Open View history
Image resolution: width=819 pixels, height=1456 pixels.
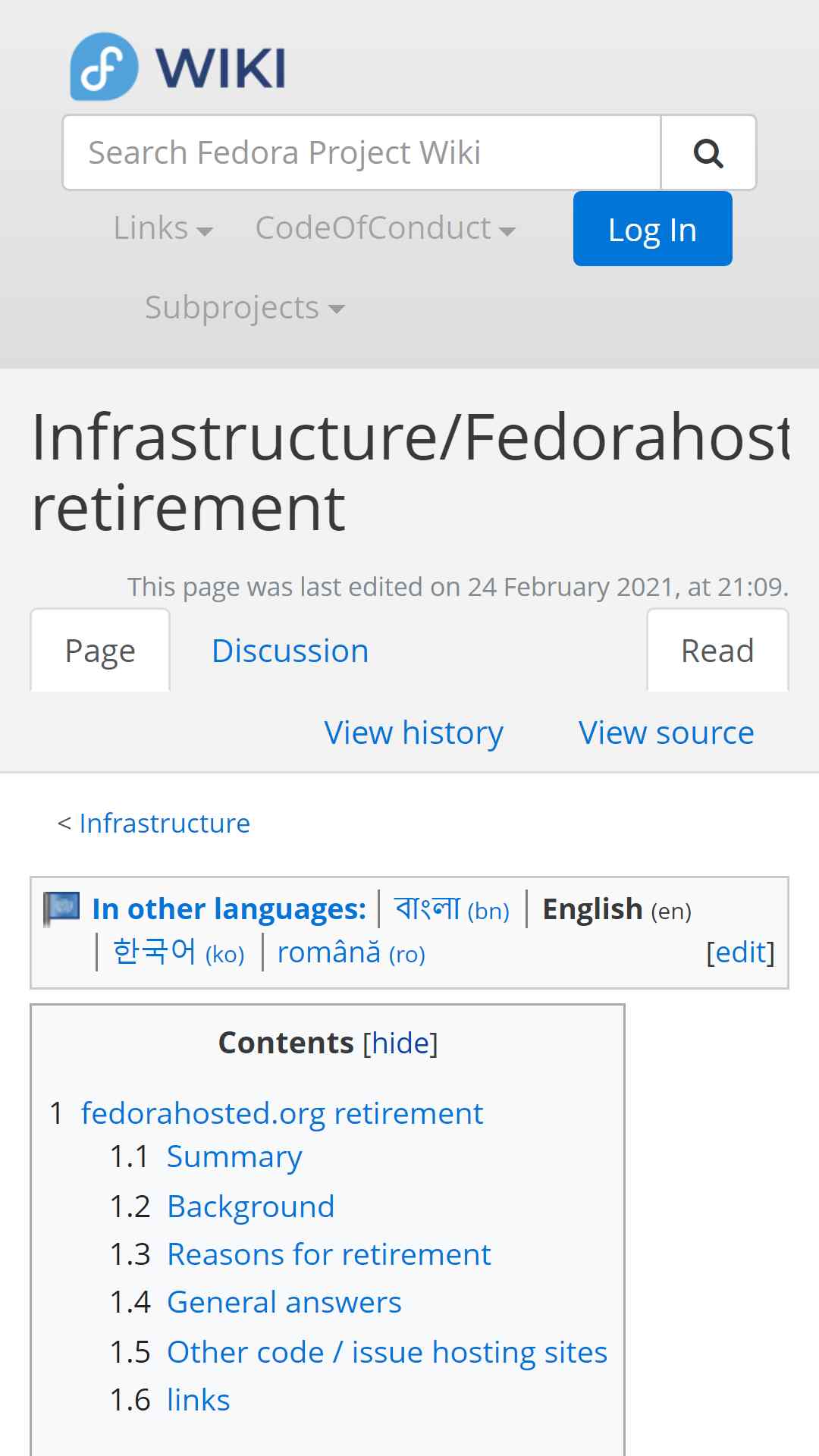[x=414, y=733]
